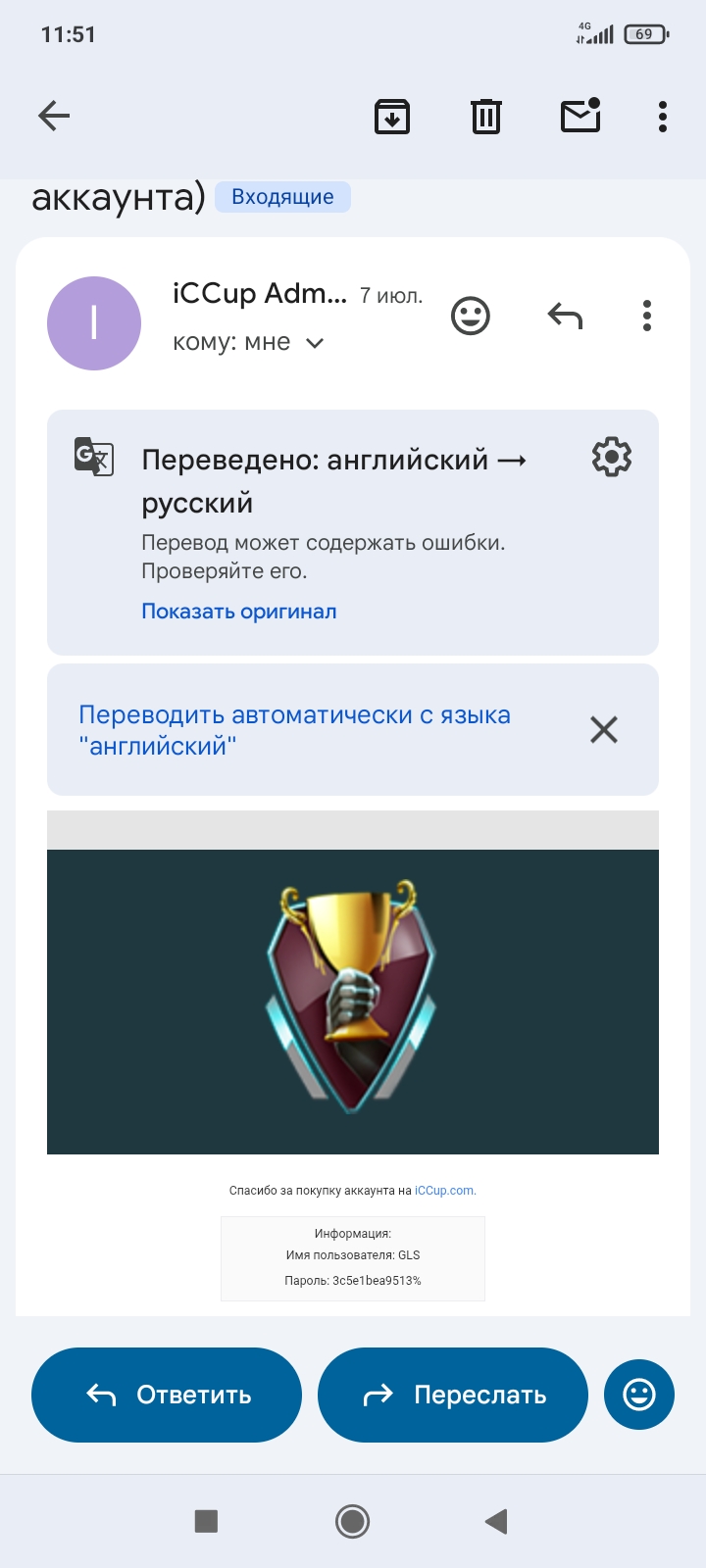This screenshot has height=1568, width=706.
Task: Archive this email
Action: click(392, 117)
